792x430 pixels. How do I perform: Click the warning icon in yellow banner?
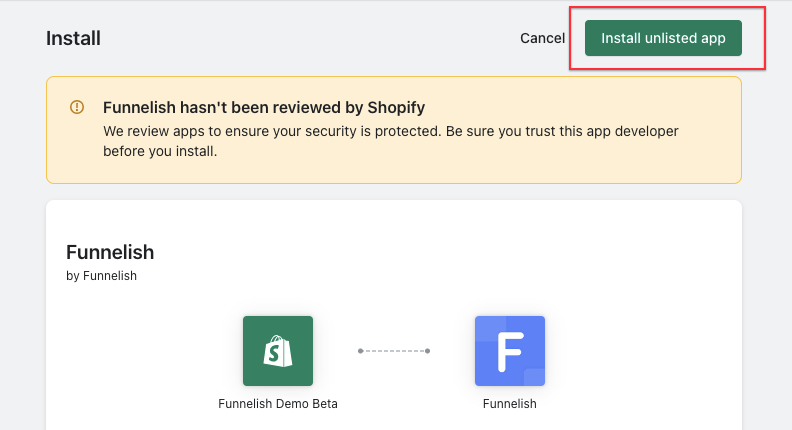(77, 107)
